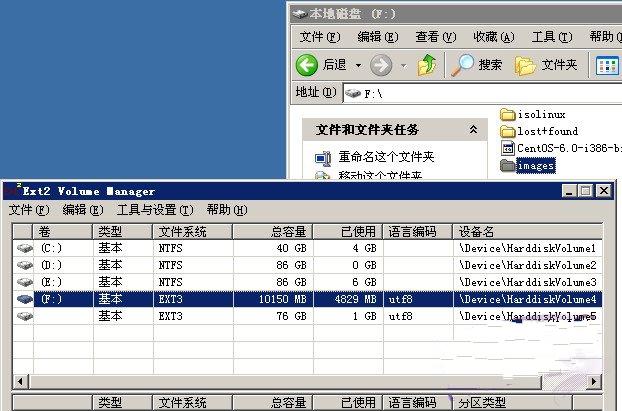Click the 76 GB total capacity cell
622x411 pixels.
[x=273, y=316]
